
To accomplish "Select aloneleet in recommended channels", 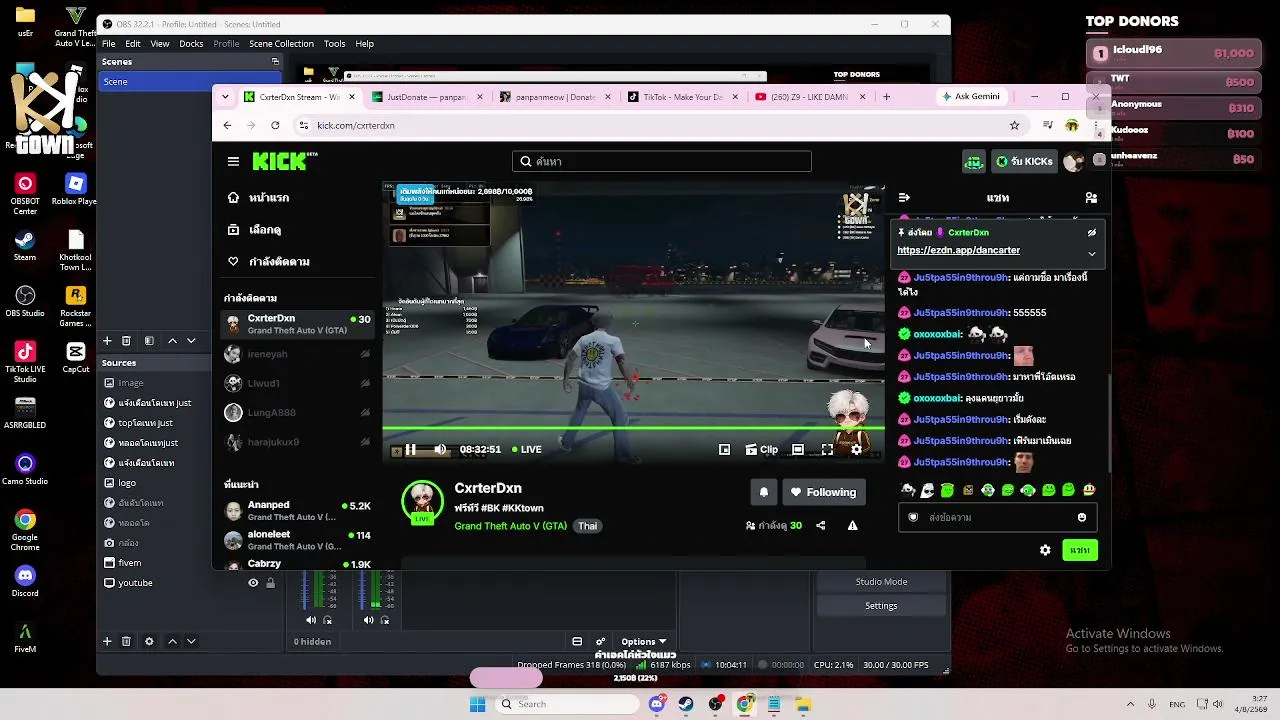I will pyautogui.click(x=297, y=540).
